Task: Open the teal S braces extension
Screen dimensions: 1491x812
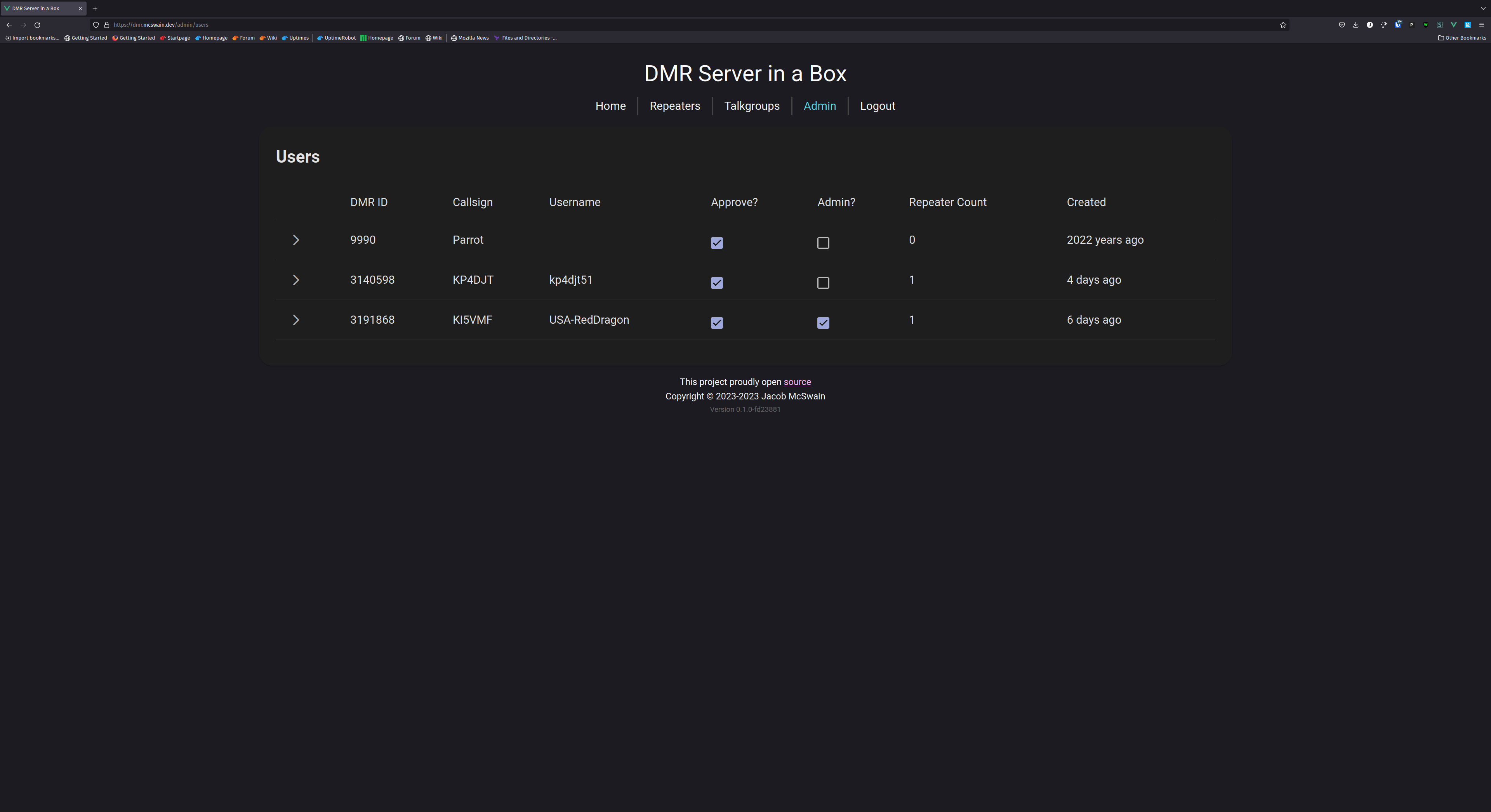Action: (1439, 25)
